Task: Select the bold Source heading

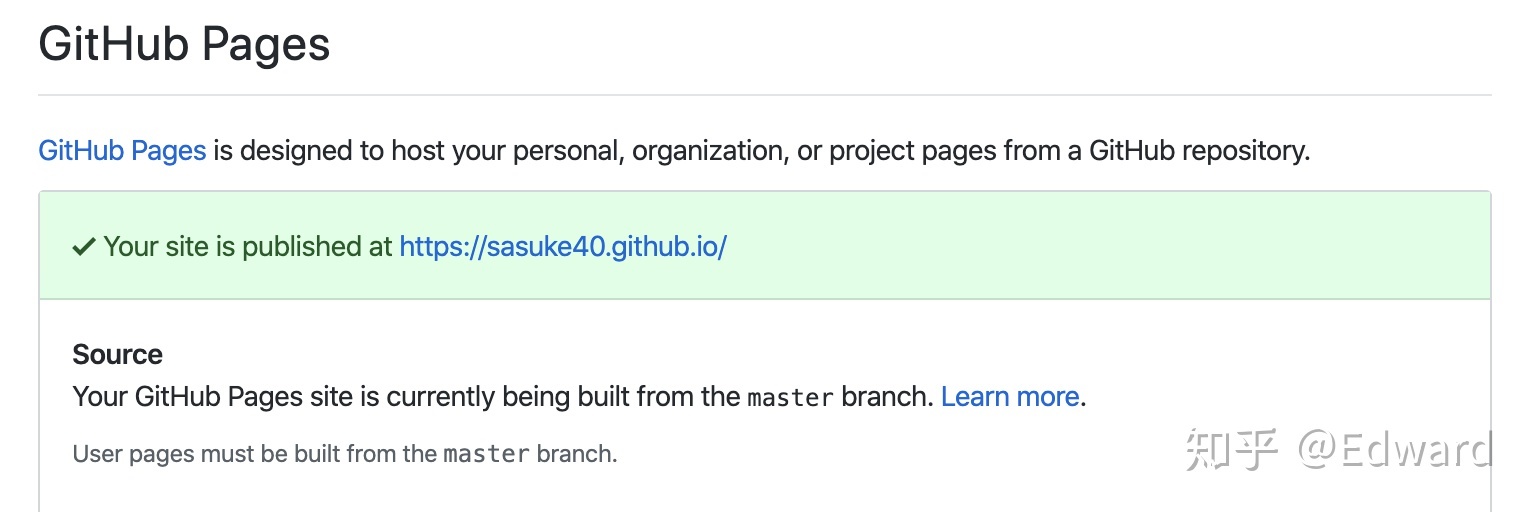Action: click(118, 355)
